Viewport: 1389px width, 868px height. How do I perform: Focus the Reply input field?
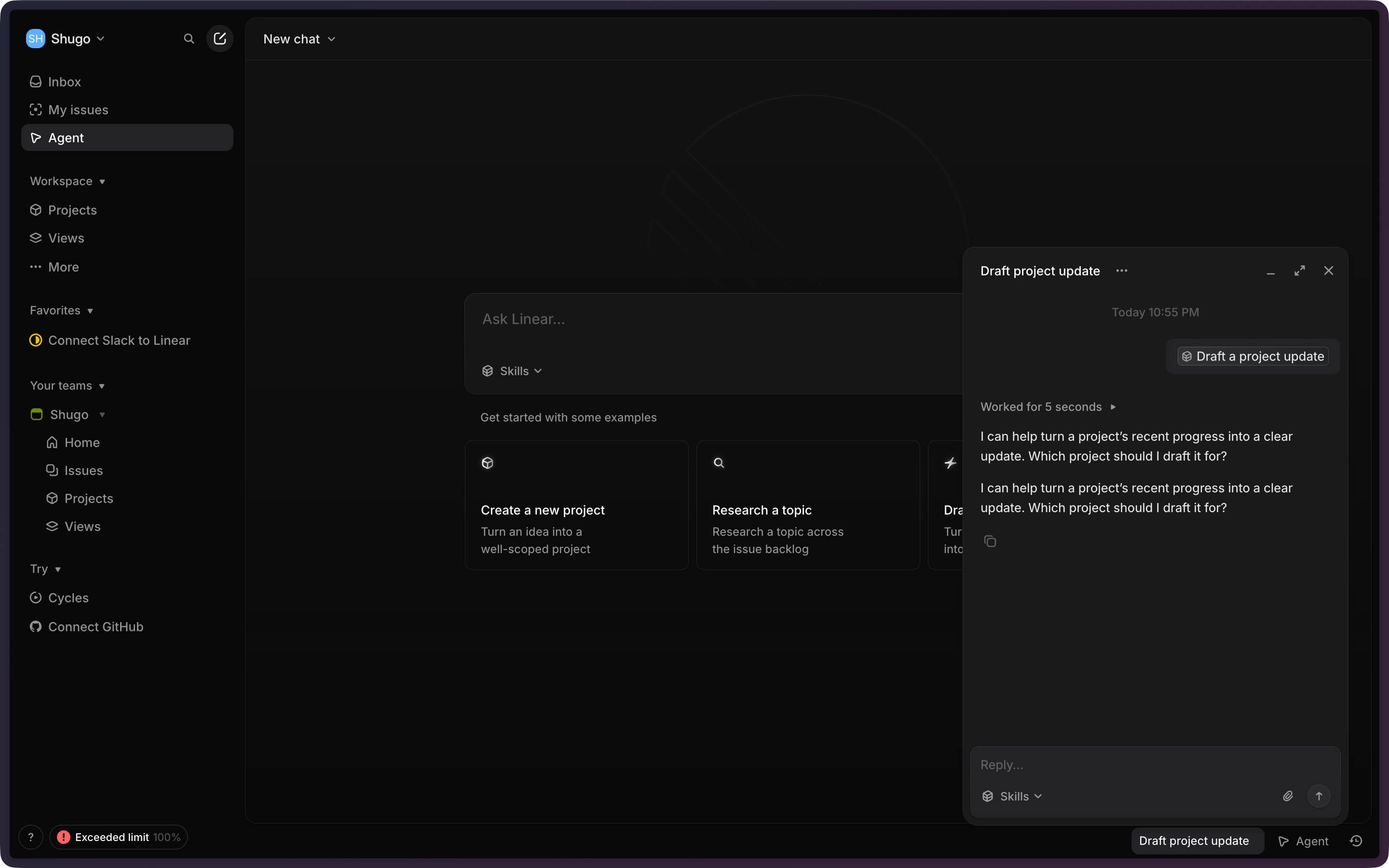[1155, 765]
